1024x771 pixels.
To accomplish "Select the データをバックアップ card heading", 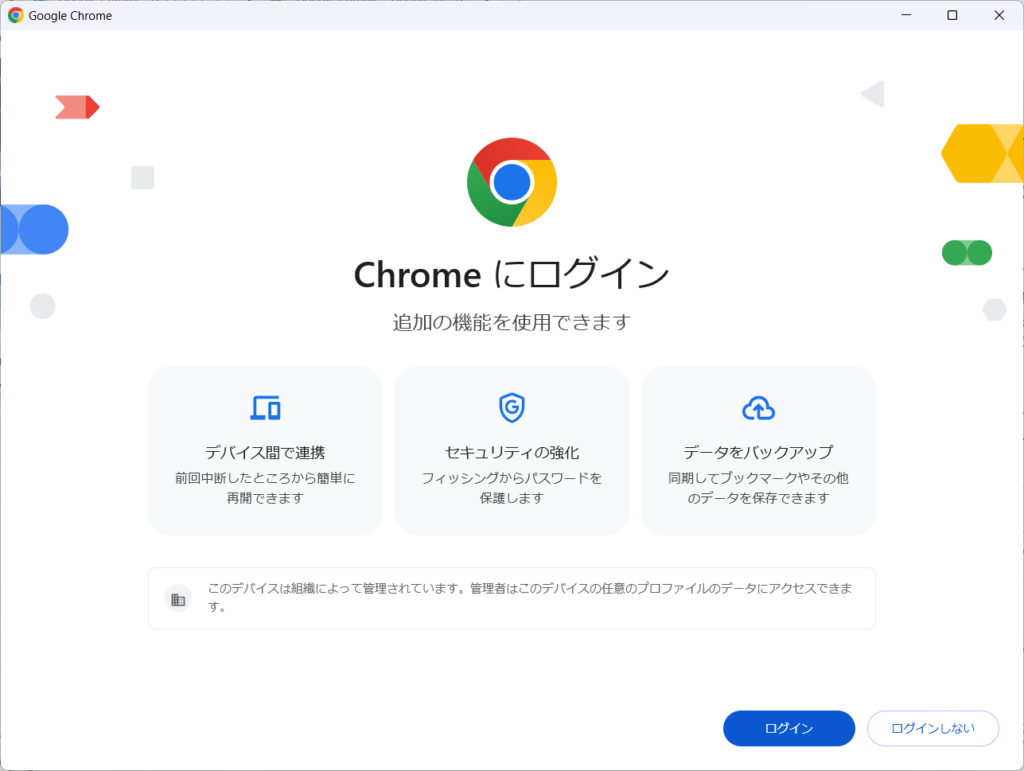I will 758,452.
